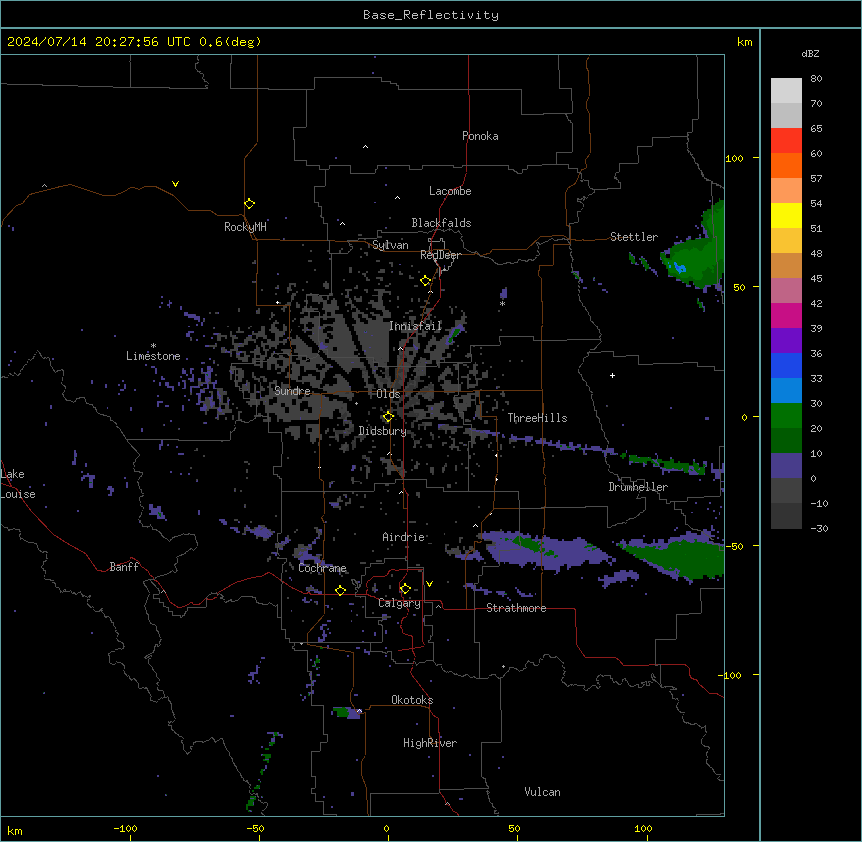Click the RedDeer city label
The width and height of the screenshot is (862, 842).
coord(441,255)
